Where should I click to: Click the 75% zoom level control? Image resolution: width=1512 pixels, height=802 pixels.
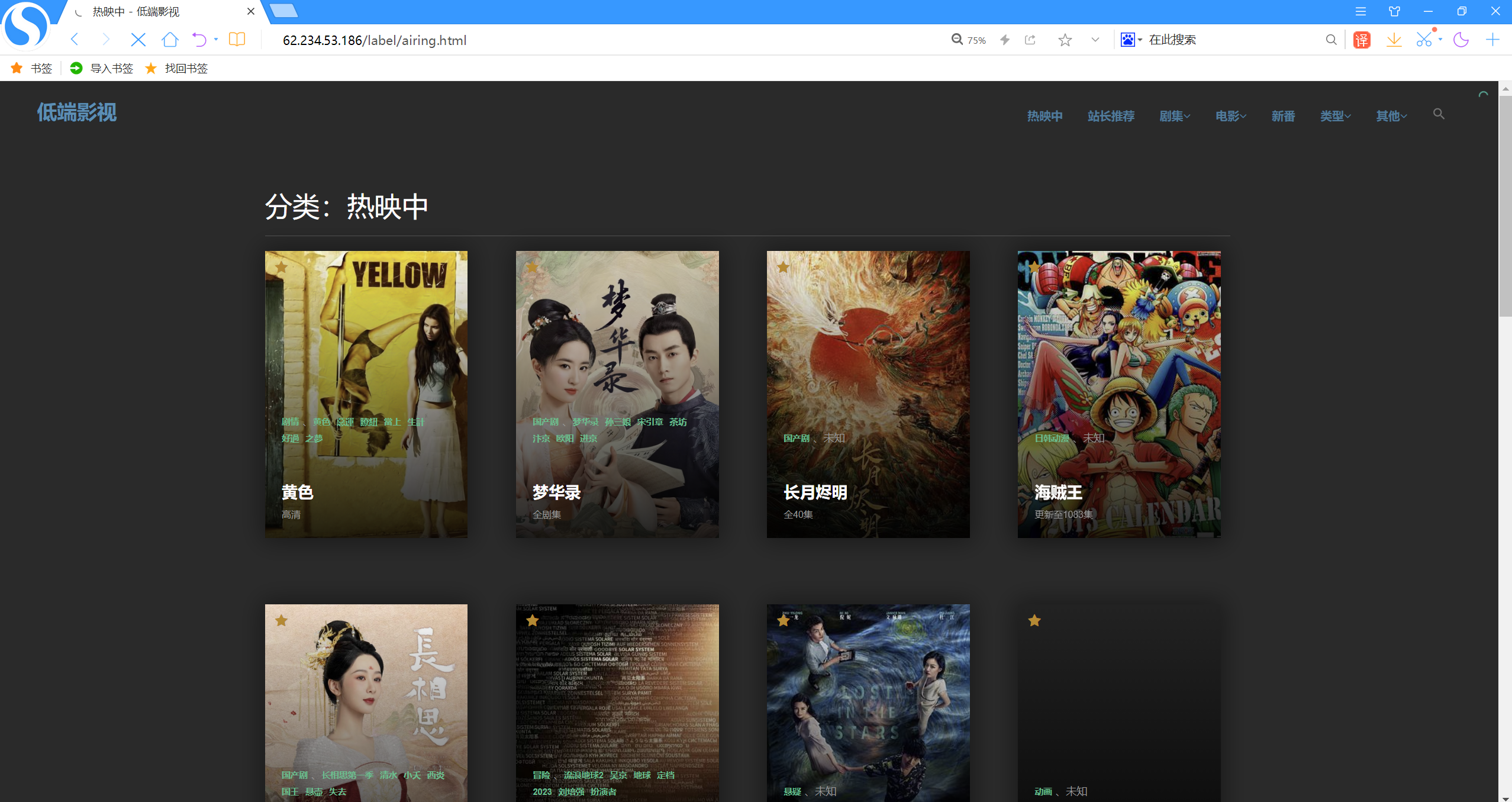pos(969,40)
